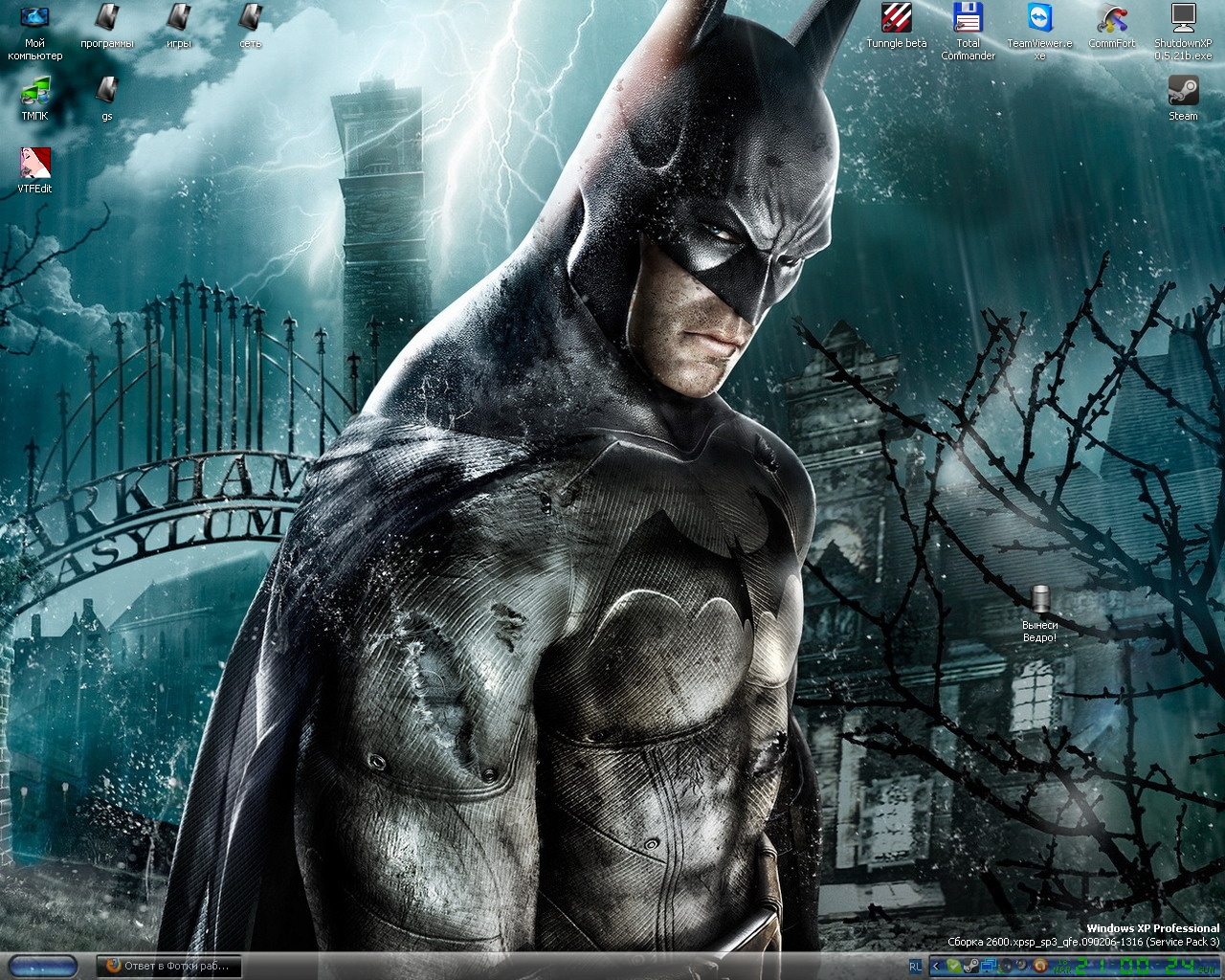Launch Tunngle beta from desktop
This screenshot has width=1225, height=980.
click(x=897, y=26)
